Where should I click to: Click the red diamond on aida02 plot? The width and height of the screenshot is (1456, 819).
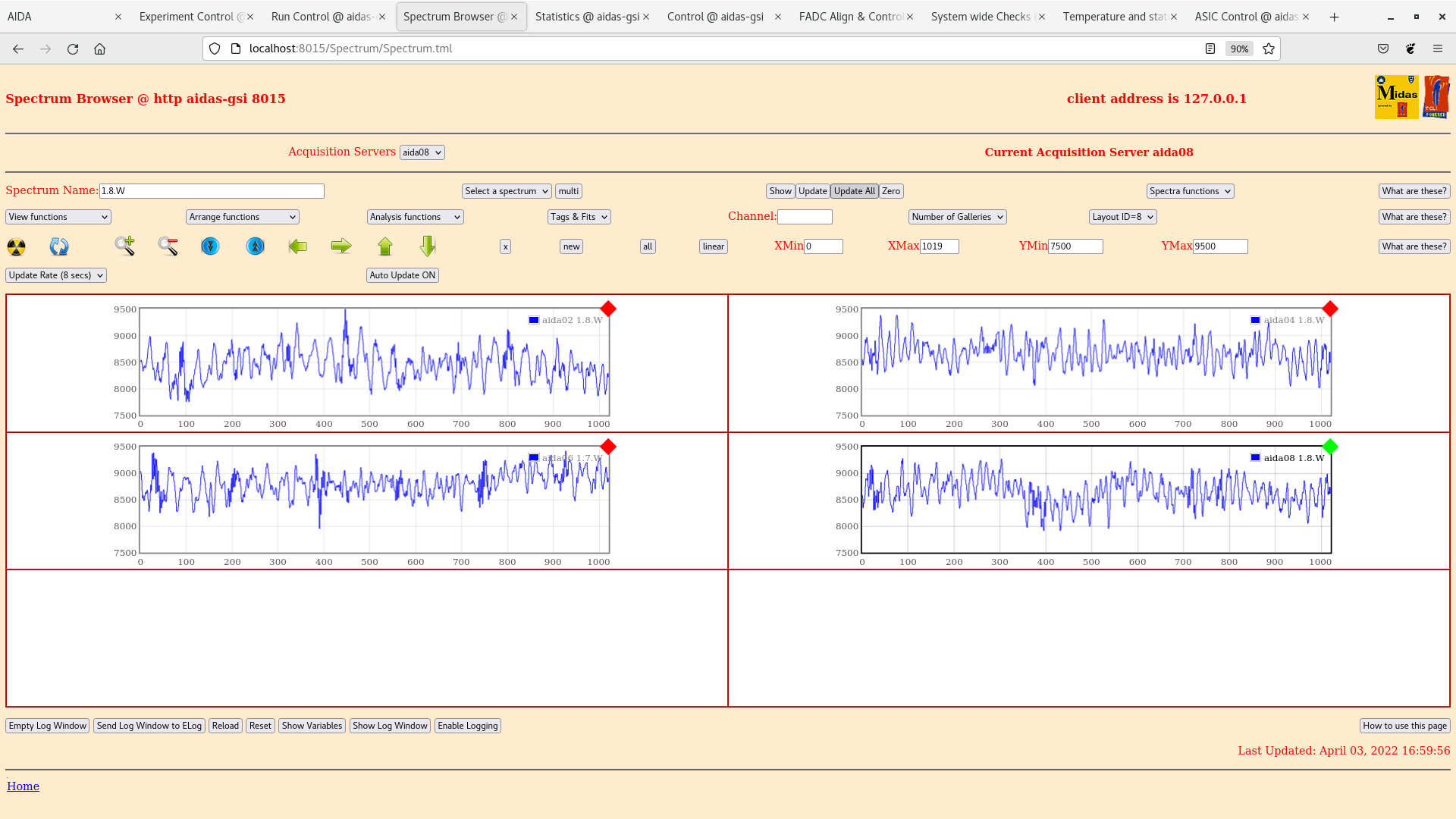(608, 309)
